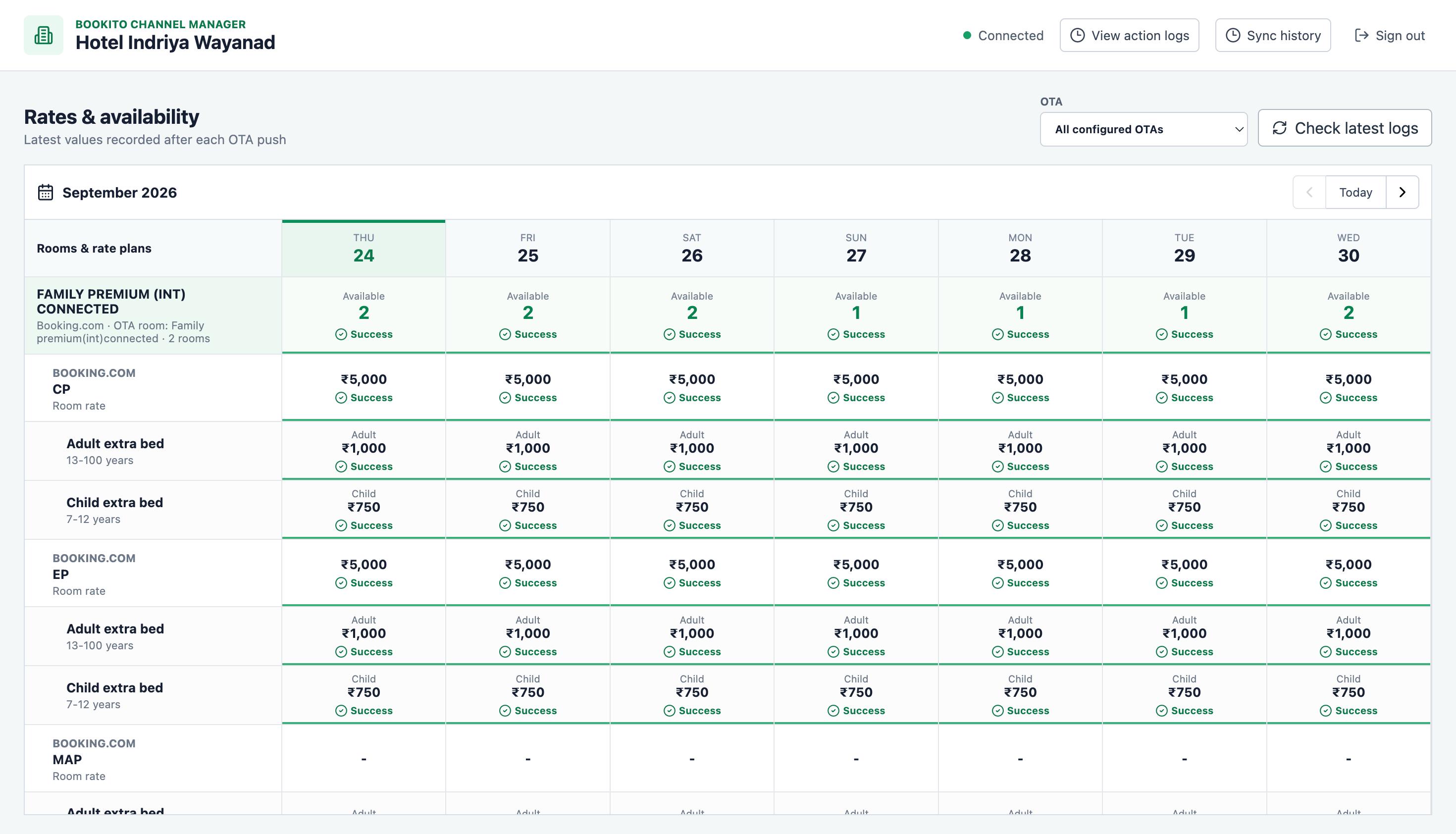Select the FRI 25 column header
The image size is (1456, 834).
pyautogui.click(x=527, y=249)
